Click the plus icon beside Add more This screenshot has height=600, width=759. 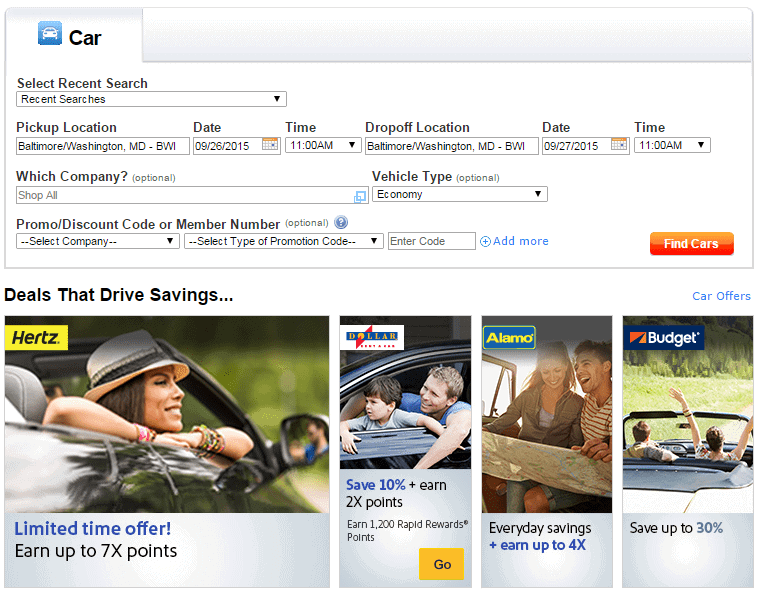(486, 241)
